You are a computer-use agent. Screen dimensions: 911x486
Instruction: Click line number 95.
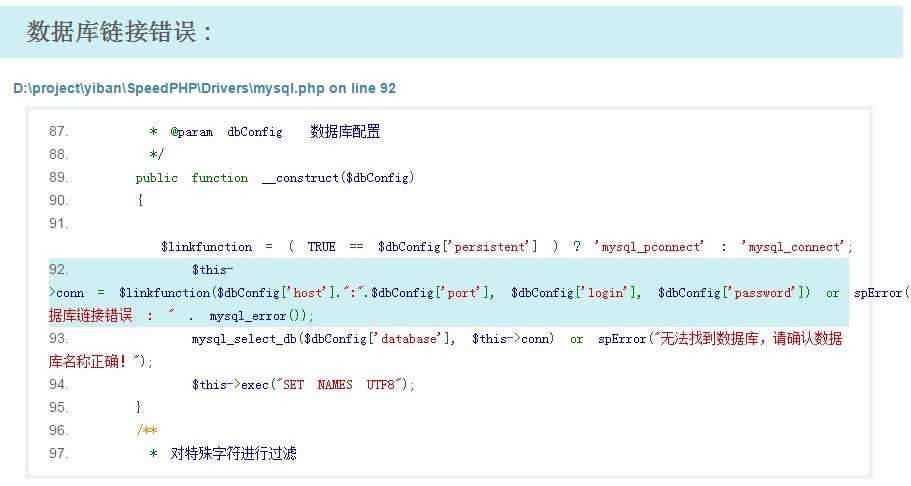pyautogui.click(x=58, y=406)
